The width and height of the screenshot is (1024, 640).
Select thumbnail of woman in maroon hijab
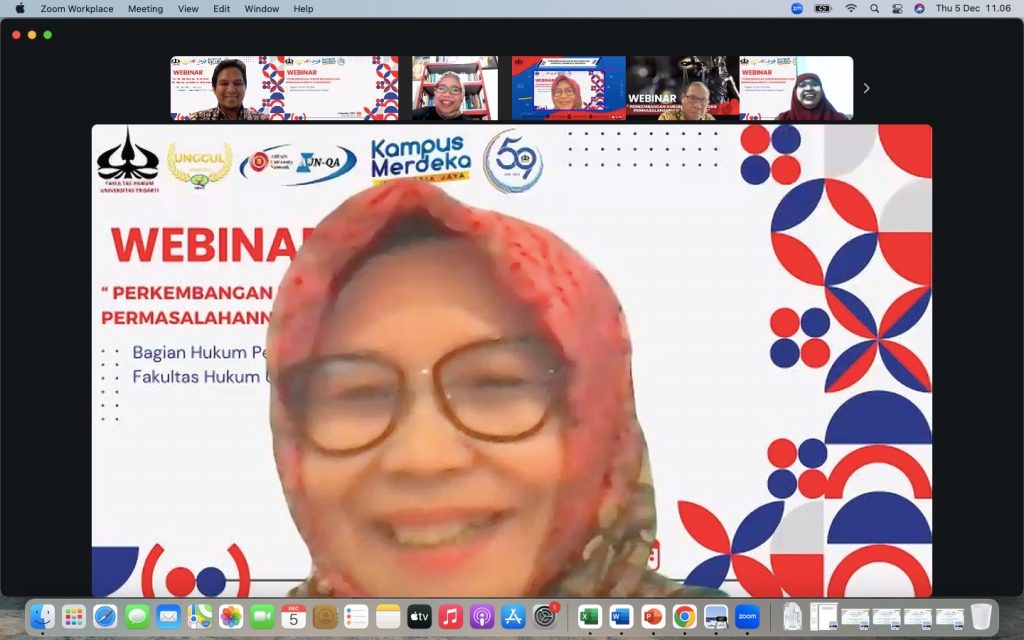point(796,88)
